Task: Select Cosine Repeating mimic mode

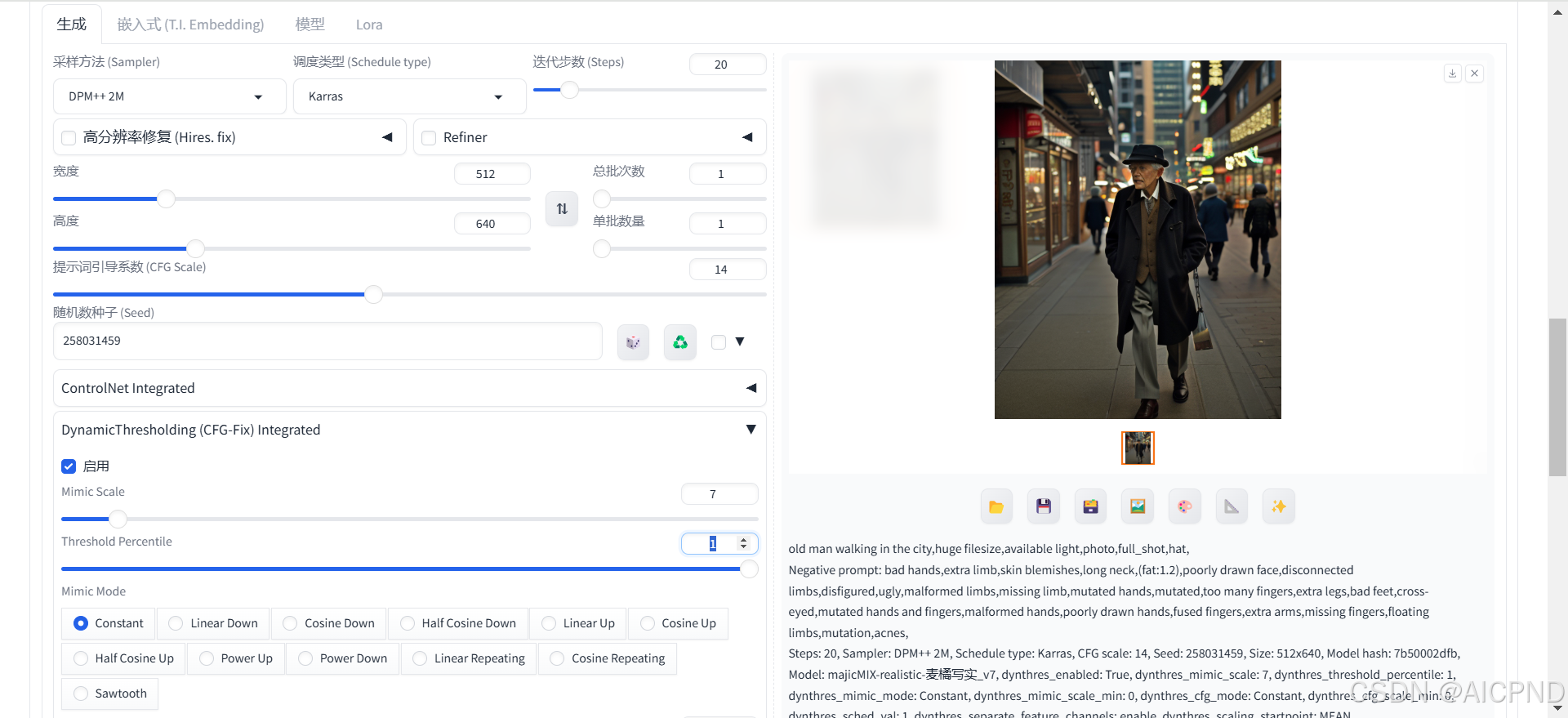Action: pos(608,658)
